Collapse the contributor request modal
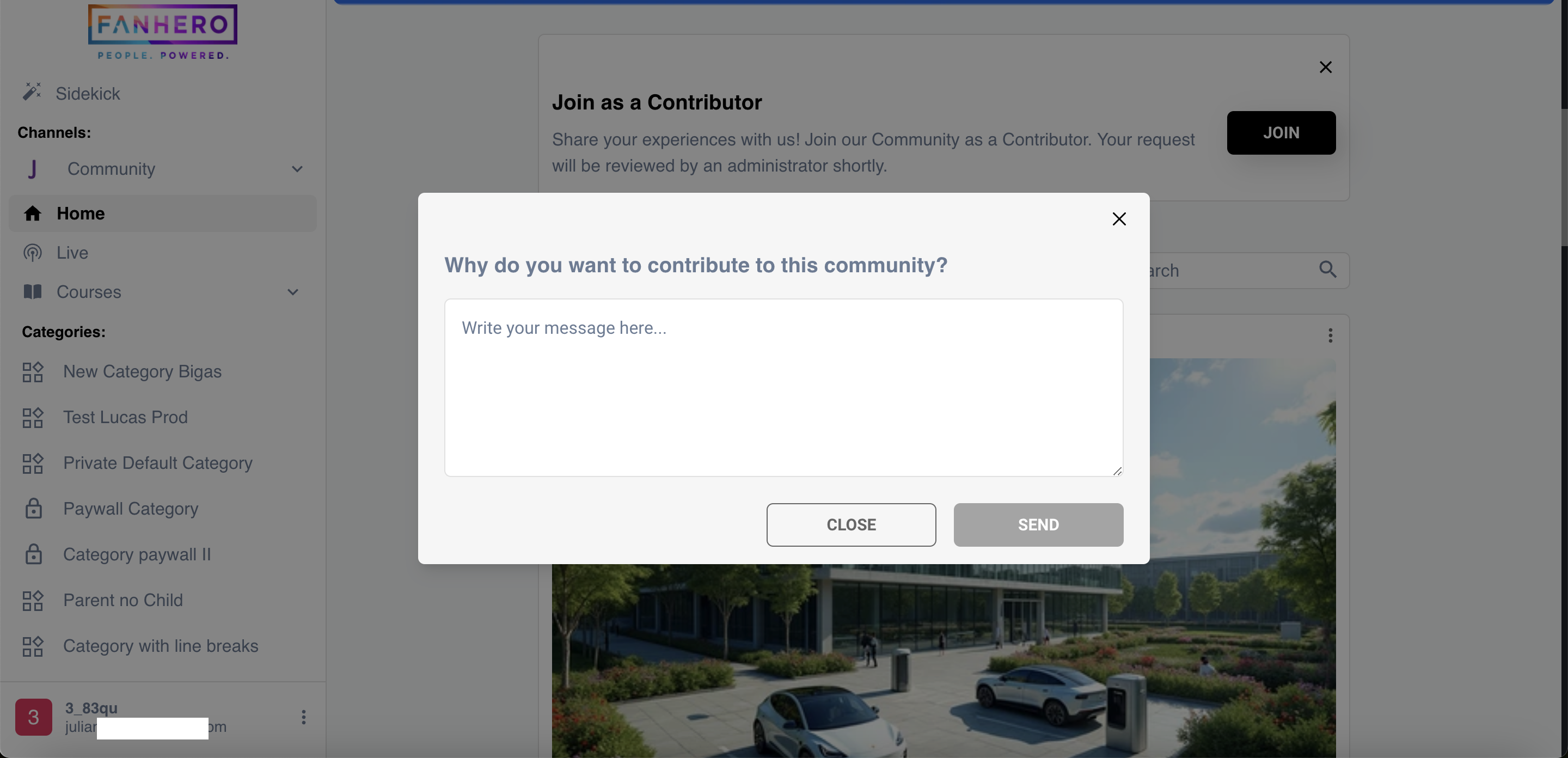Screen dimensions: 1568x758 pos(1119,218)
